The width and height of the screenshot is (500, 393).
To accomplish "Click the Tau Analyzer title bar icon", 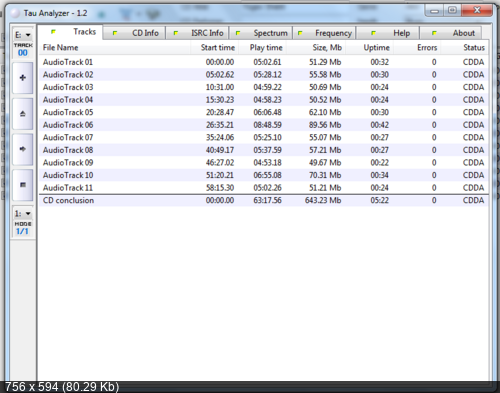I will click(x=15, y=13).
